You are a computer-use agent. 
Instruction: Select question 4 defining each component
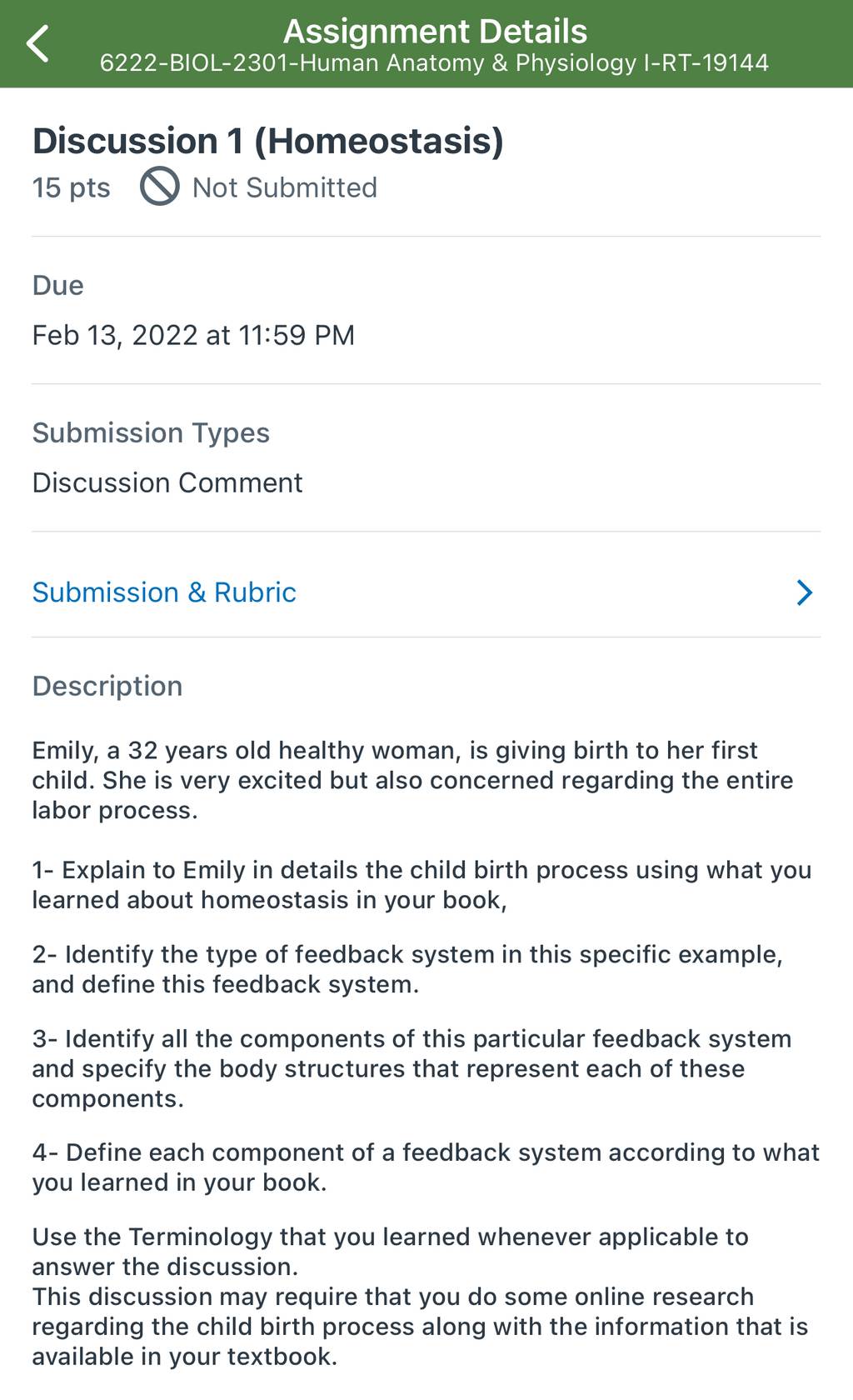[426, 1167]
